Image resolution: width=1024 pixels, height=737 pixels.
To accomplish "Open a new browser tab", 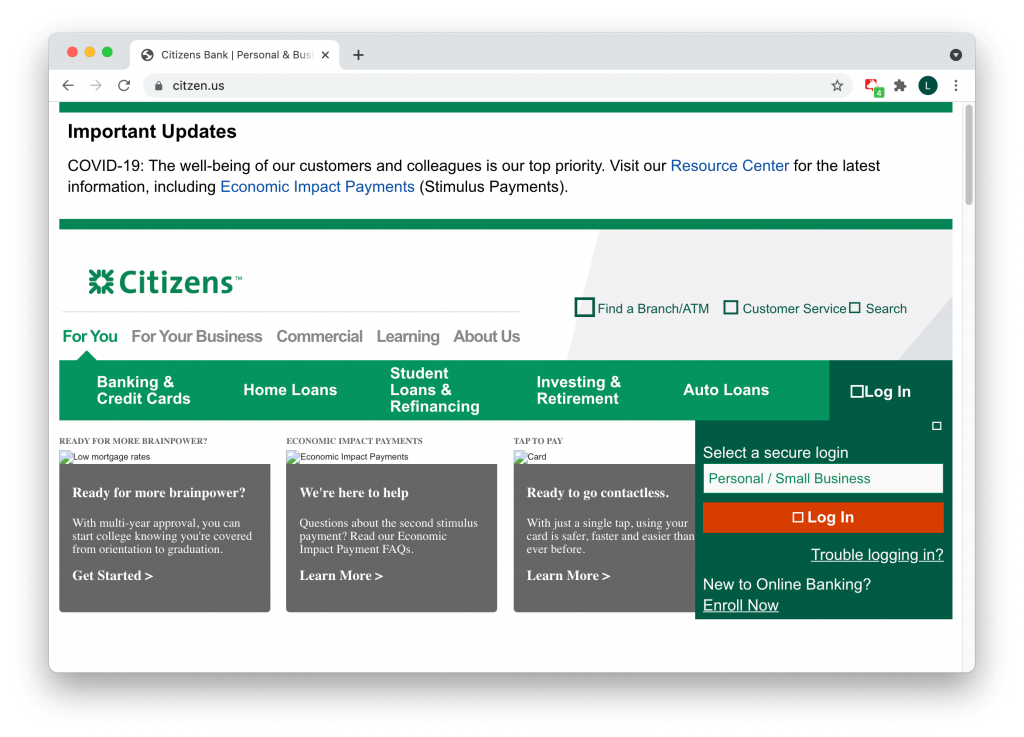I will 359,55.
